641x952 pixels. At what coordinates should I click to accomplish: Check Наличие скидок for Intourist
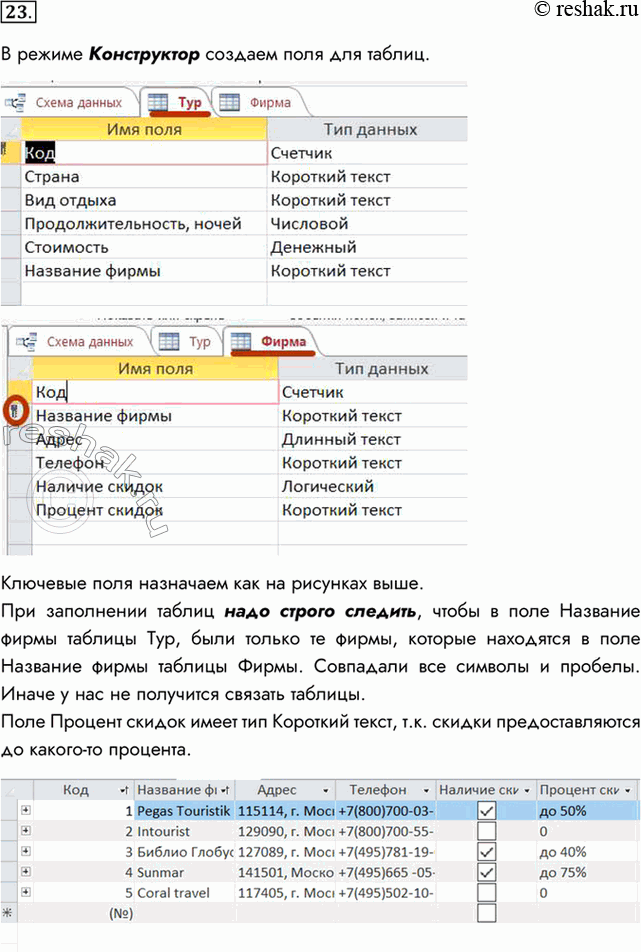(x=487, y=831)
